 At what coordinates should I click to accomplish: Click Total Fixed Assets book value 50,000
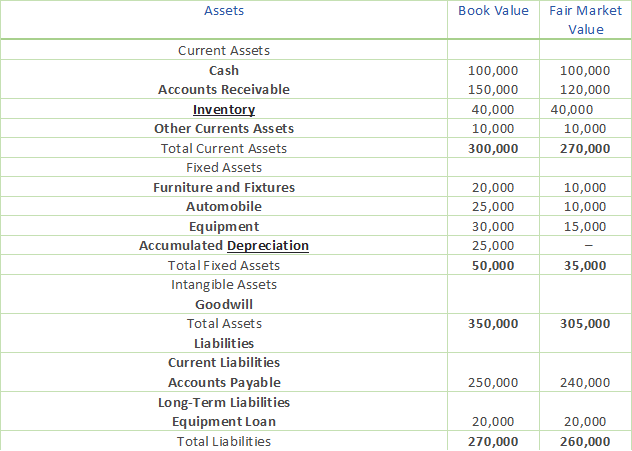point(493,266)
